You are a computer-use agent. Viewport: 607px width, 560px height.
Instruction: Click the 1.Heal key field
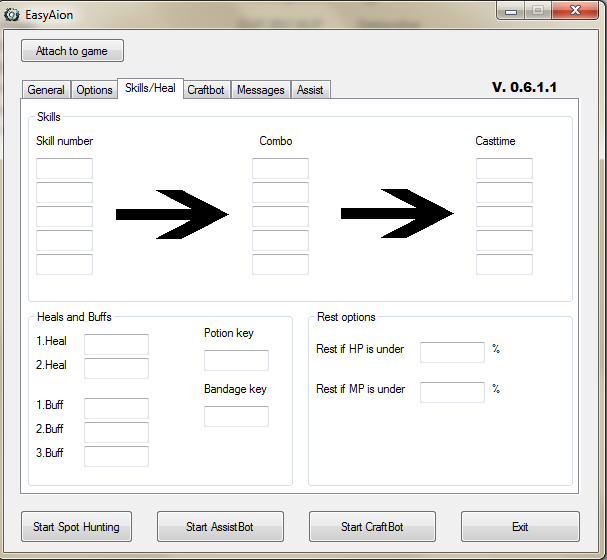[x=116, y=345]
